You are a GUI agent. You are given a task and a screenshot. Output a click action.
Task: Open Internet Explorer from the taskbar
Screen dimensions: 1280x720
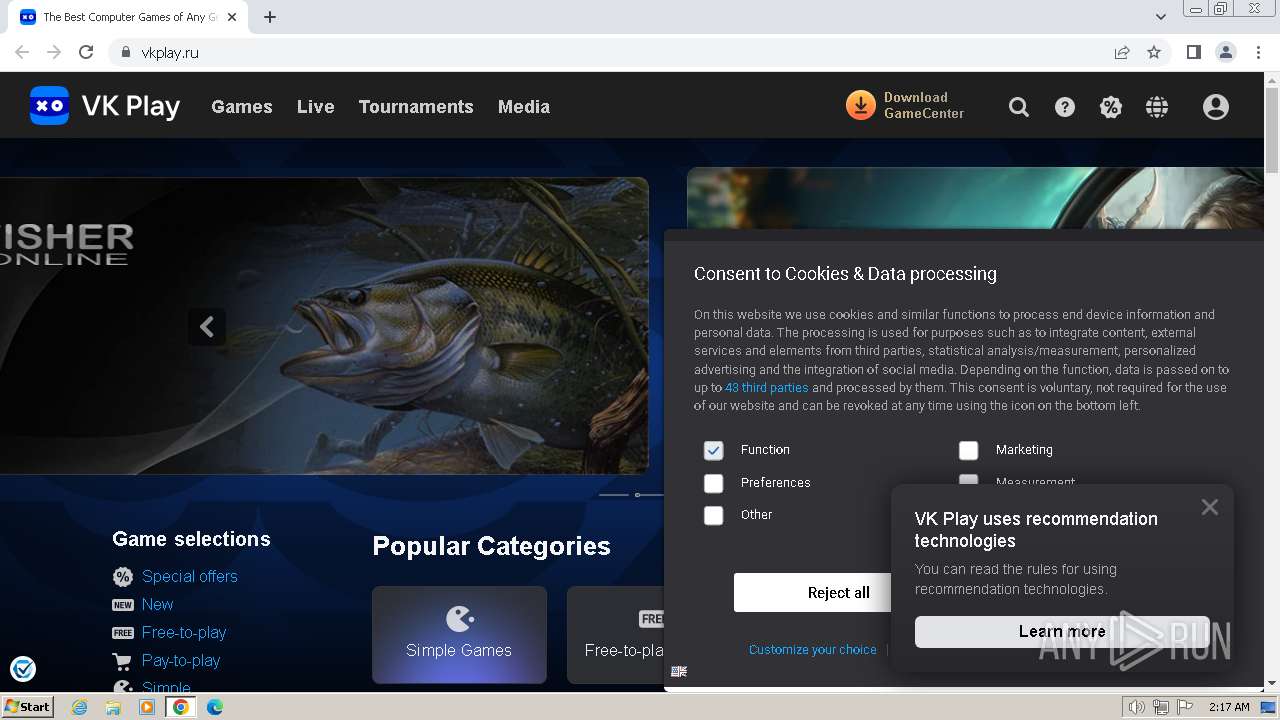(80, 707)
